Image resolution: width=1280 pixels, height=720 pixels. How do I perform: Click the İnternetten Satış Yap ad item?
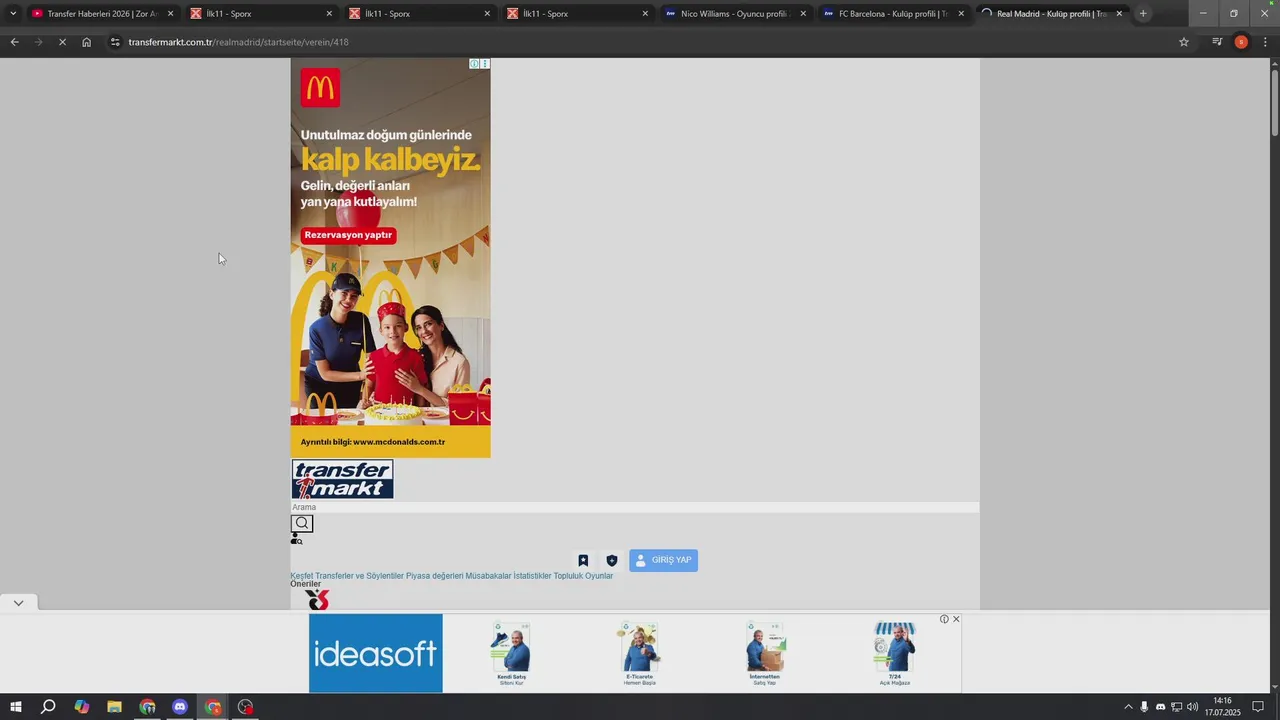coord(765,654)
